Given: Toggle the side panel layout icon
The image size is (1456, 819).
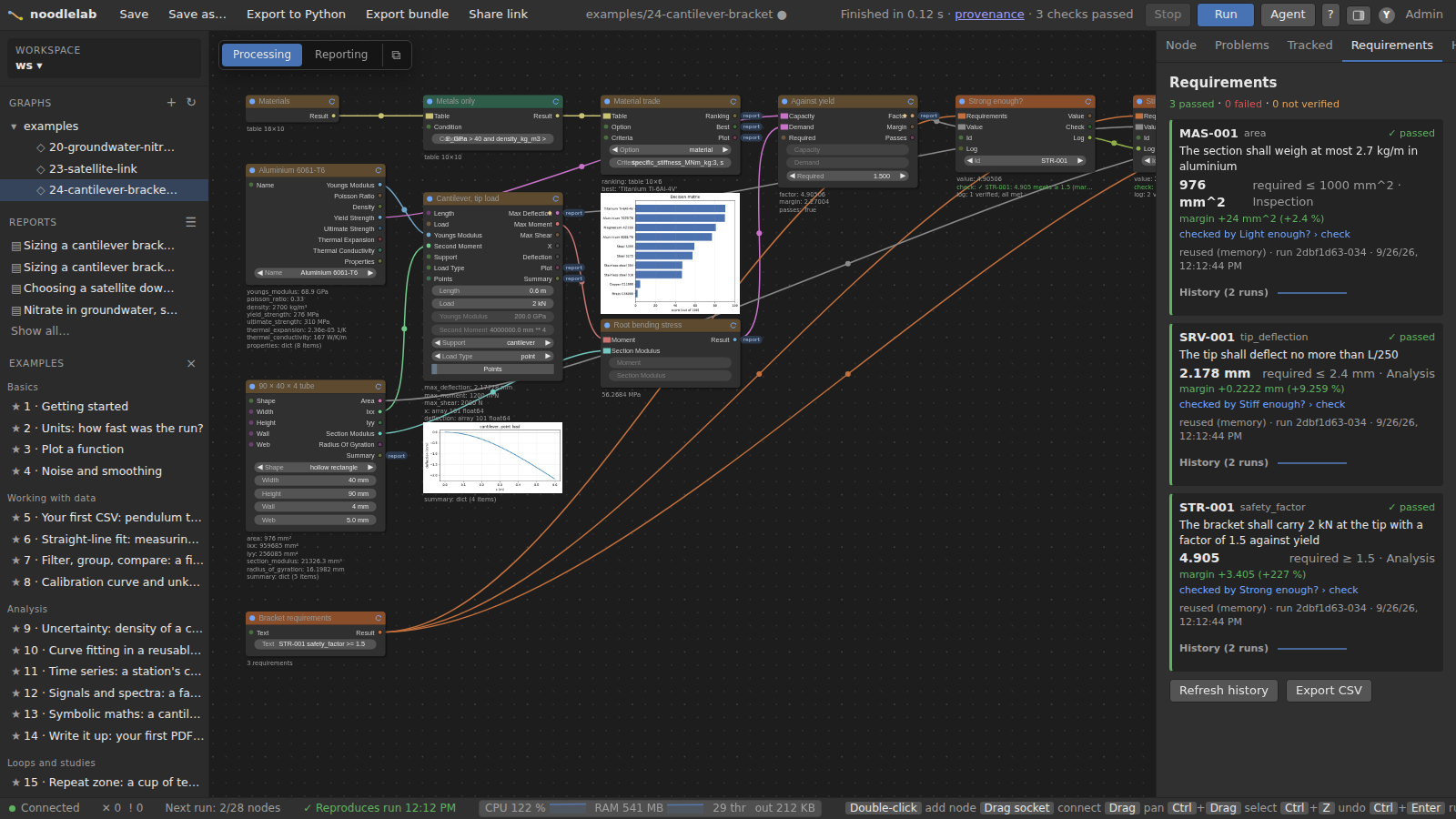Looking at the screenshot, I should 1358,15.
